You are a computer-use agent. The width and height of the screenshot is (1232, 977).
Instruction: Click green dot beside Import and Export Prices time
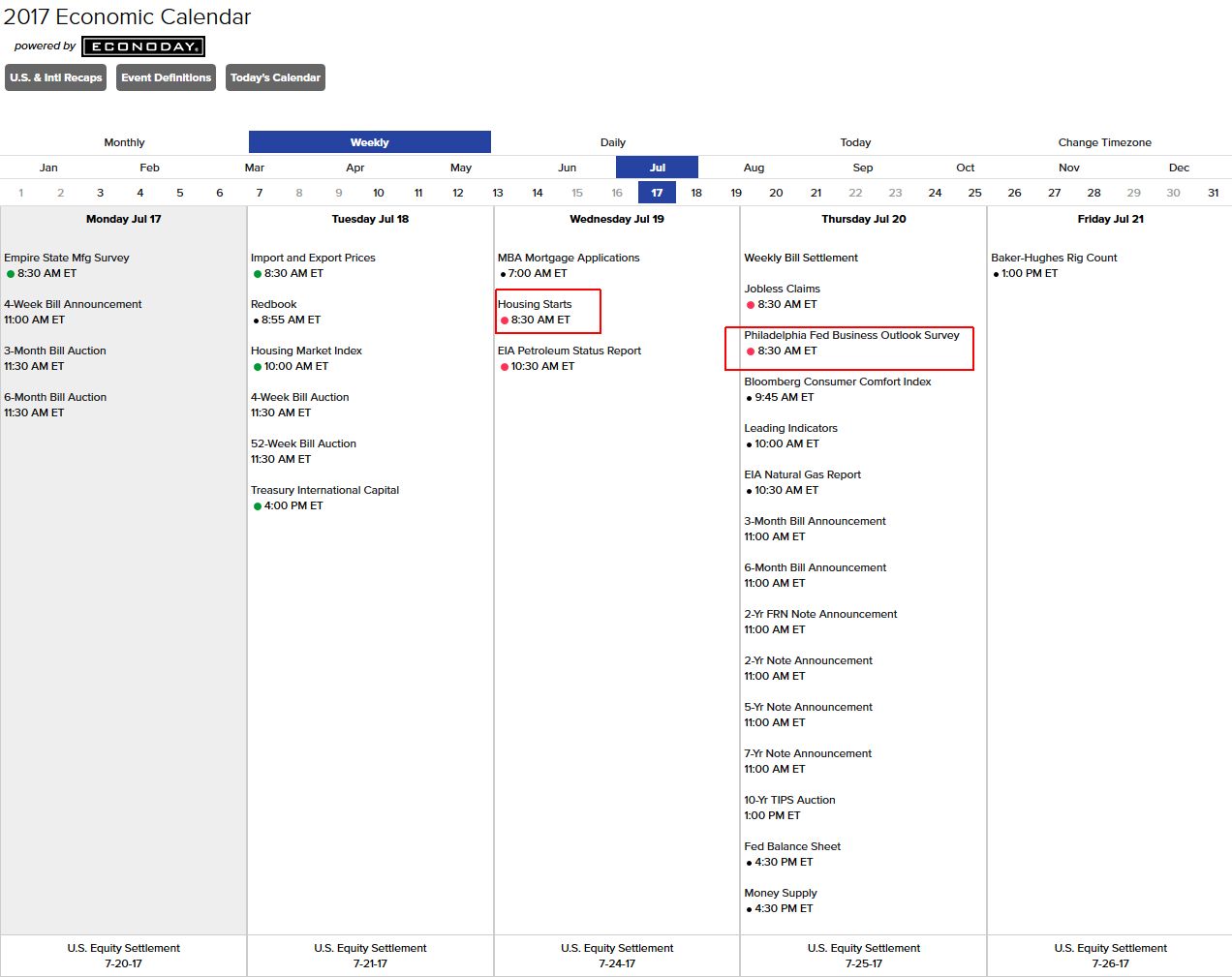pyautogui.click(x=258, y=274)
